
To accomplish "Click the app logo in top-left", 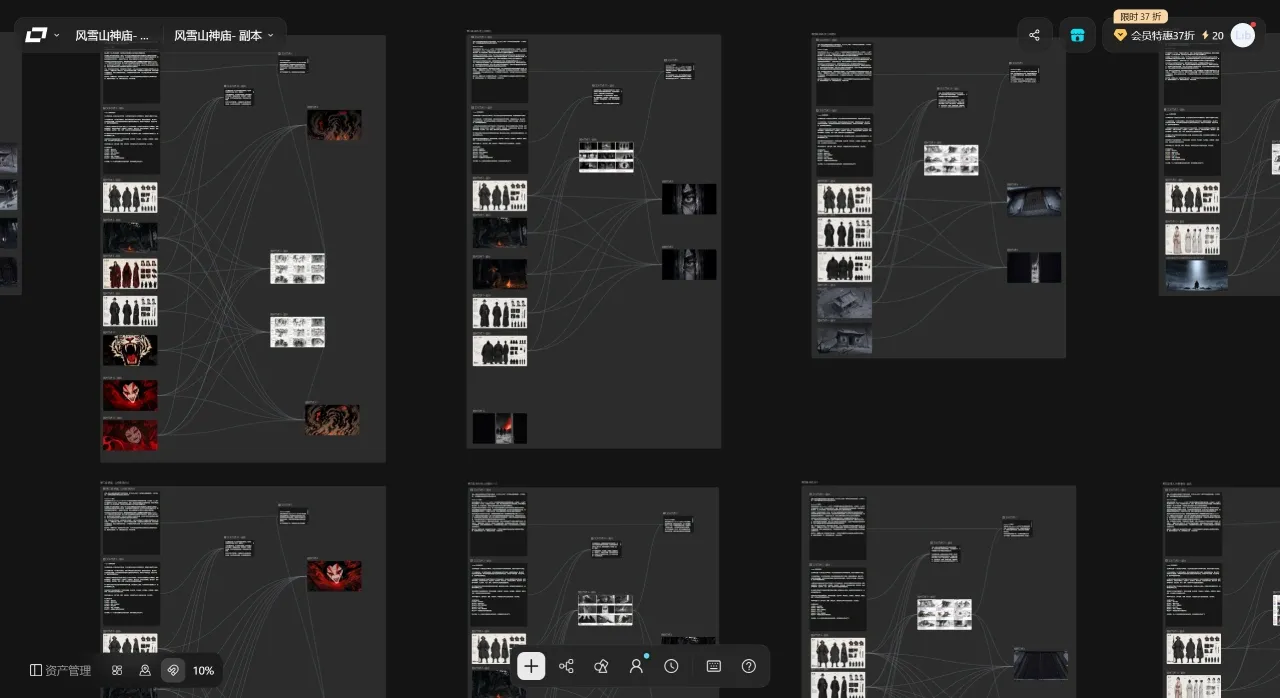I will tap(36, 35).
